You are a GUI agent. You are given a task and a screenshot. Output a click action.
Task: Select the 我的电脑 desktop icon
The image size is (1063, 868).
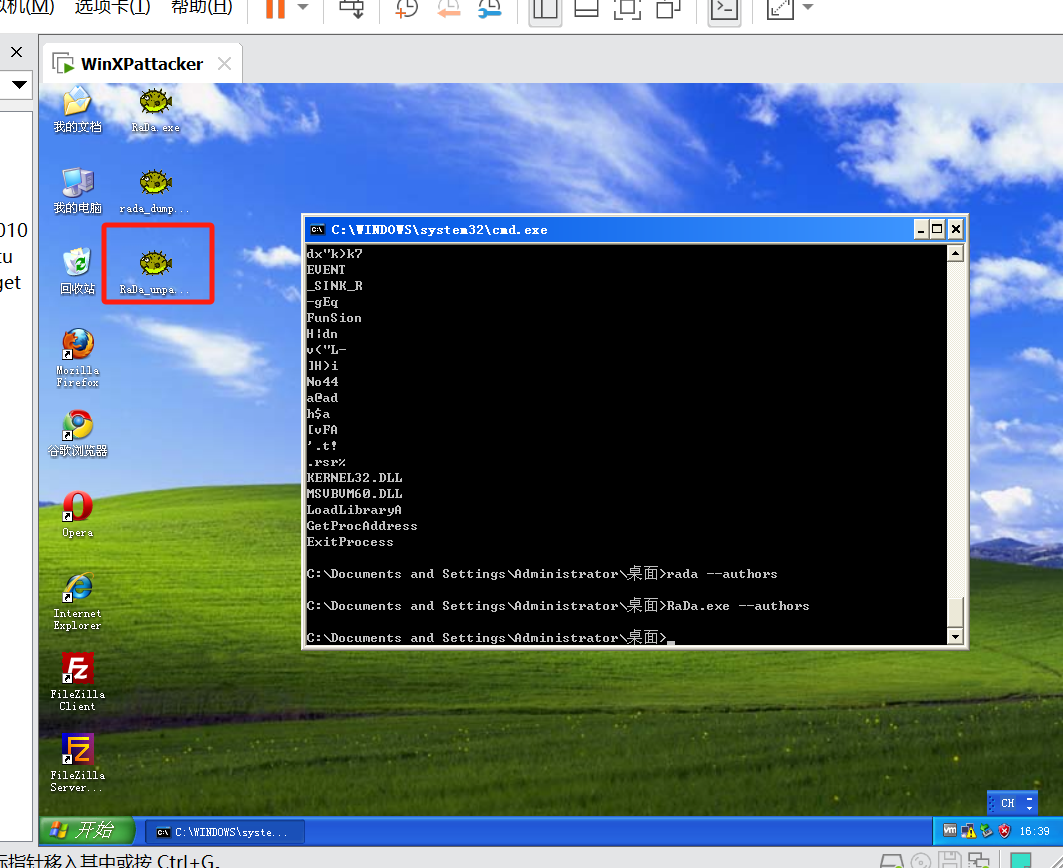(x=77, y=191)
